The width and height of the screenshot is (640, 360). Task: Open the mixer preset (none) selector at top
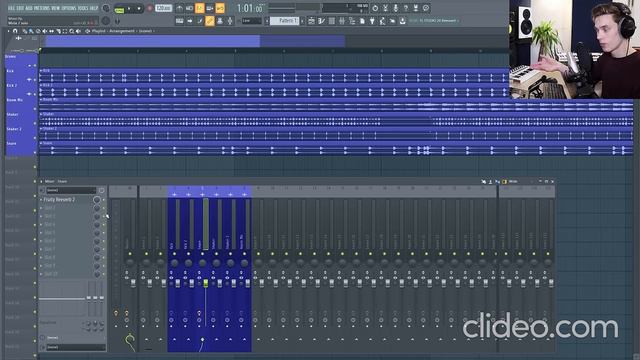(71, 190)
